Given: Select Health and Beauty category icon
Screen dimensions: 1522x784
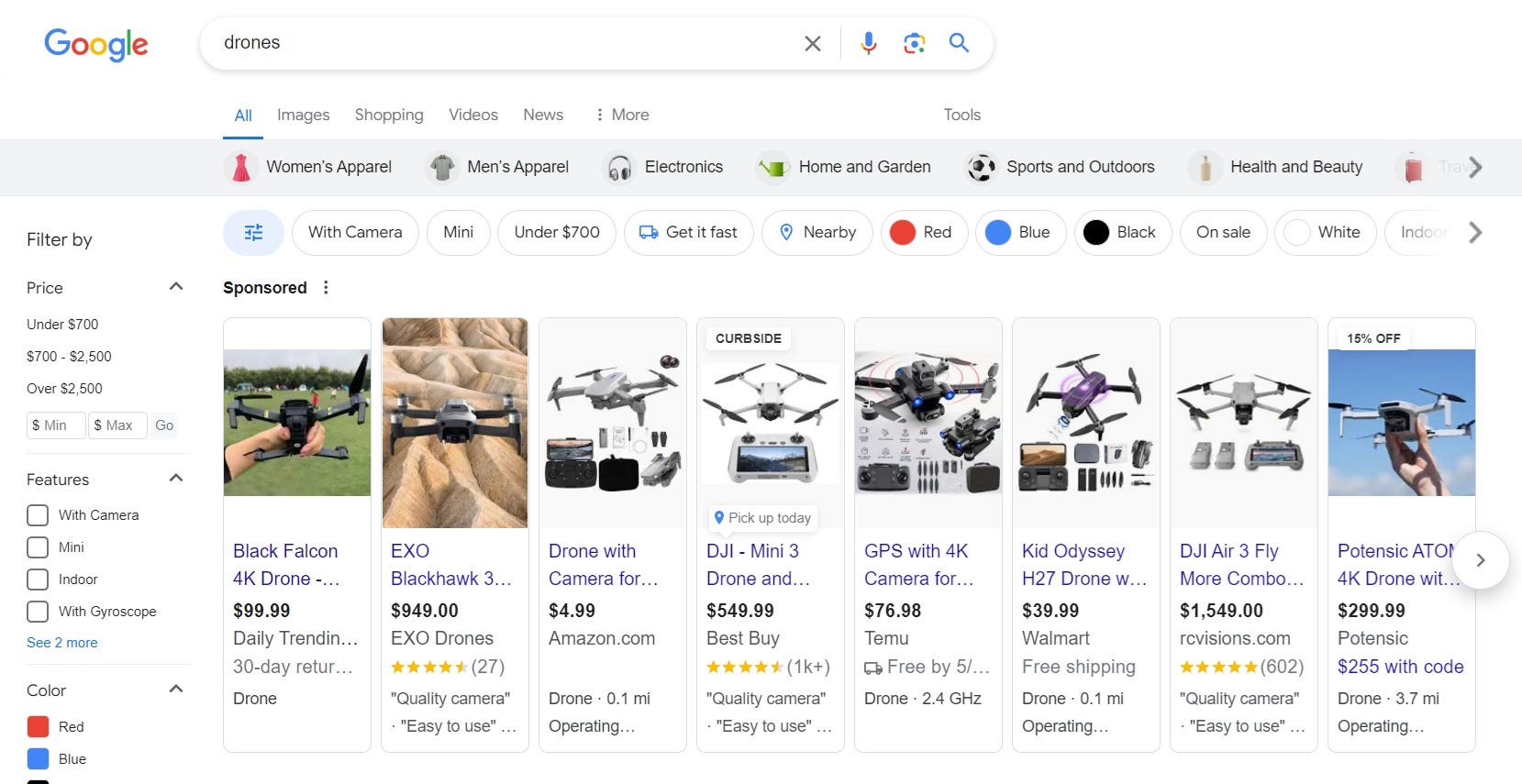Looking at the screenshot, I should [1205, 167].
